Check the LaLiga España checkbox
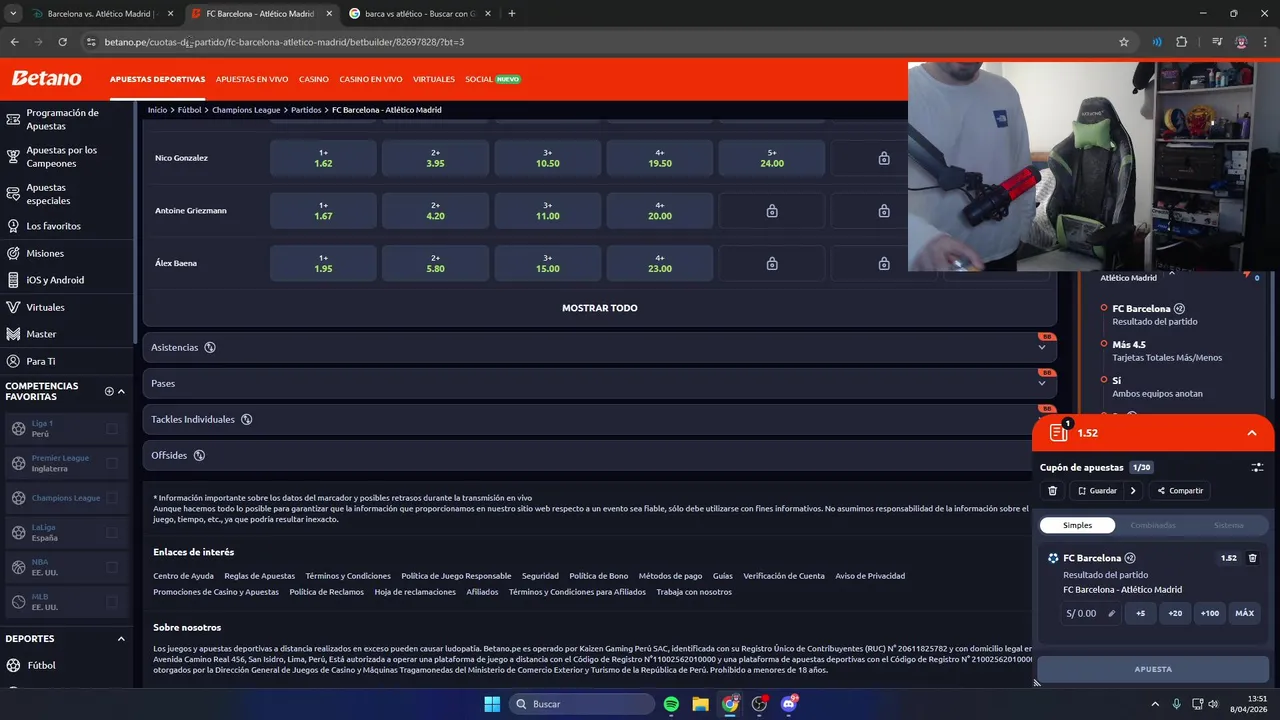 click(112, 532)
